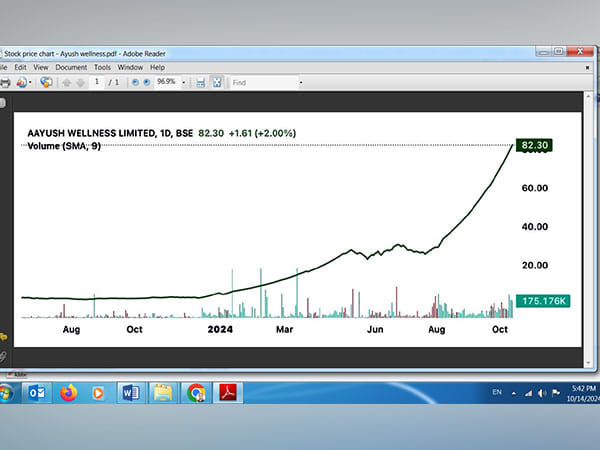The image size is (600, 450).
Task: Open Chrome from the taskbar
Action: (196, 393)
